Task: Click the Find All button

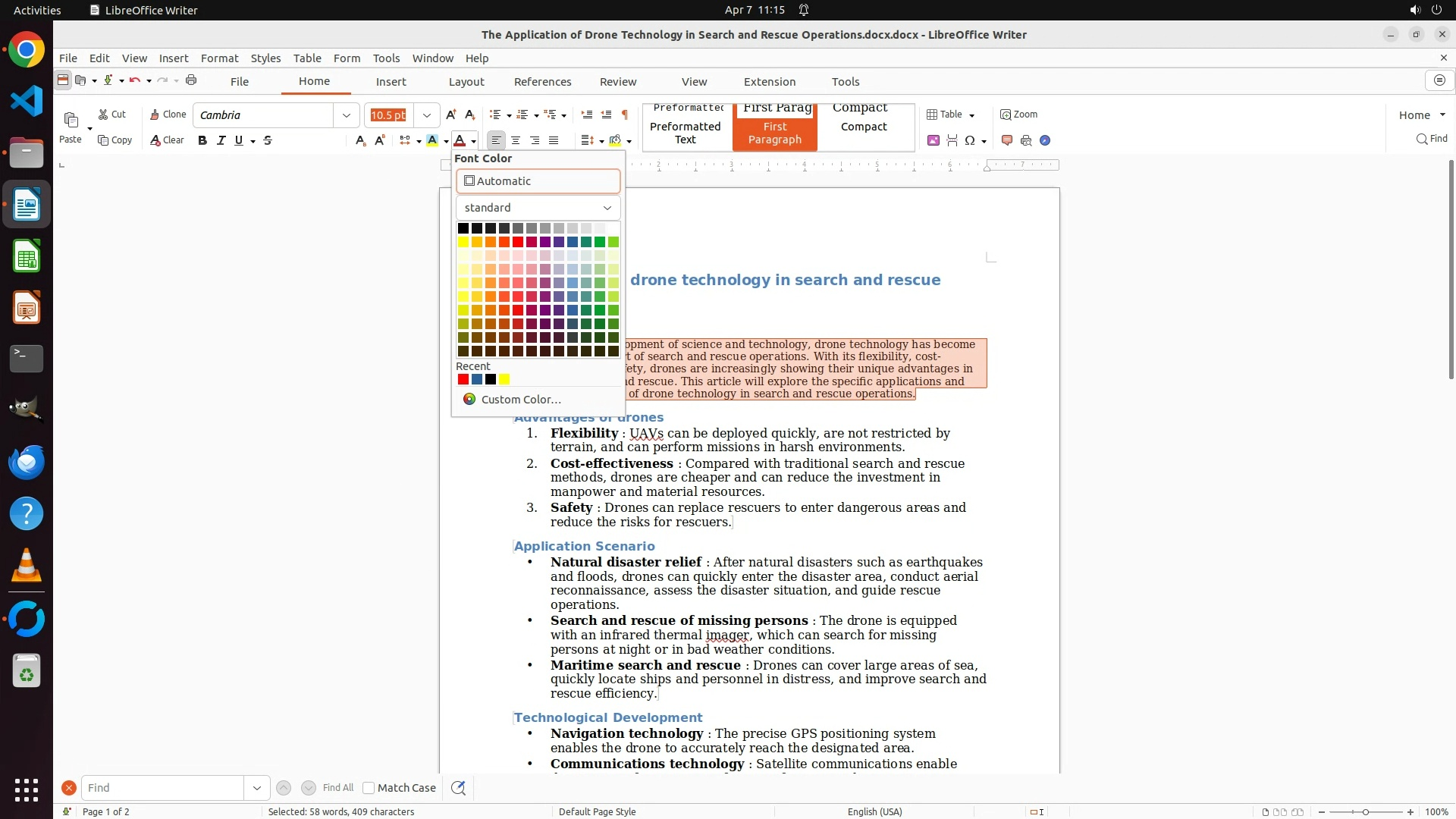Action: coord(337,788)
